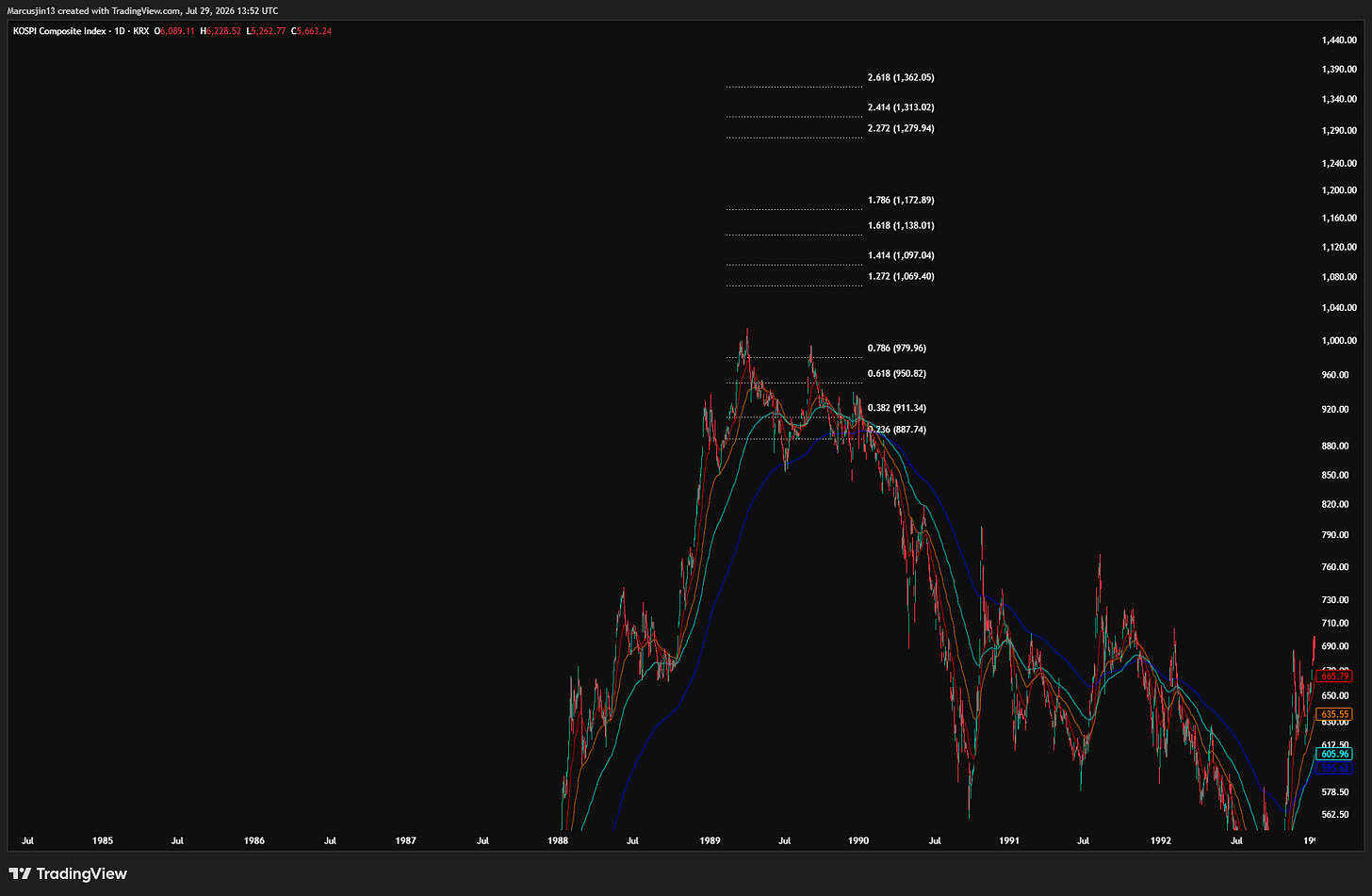
Task: Click 690.00 on the price axis
Action: 1335,647
